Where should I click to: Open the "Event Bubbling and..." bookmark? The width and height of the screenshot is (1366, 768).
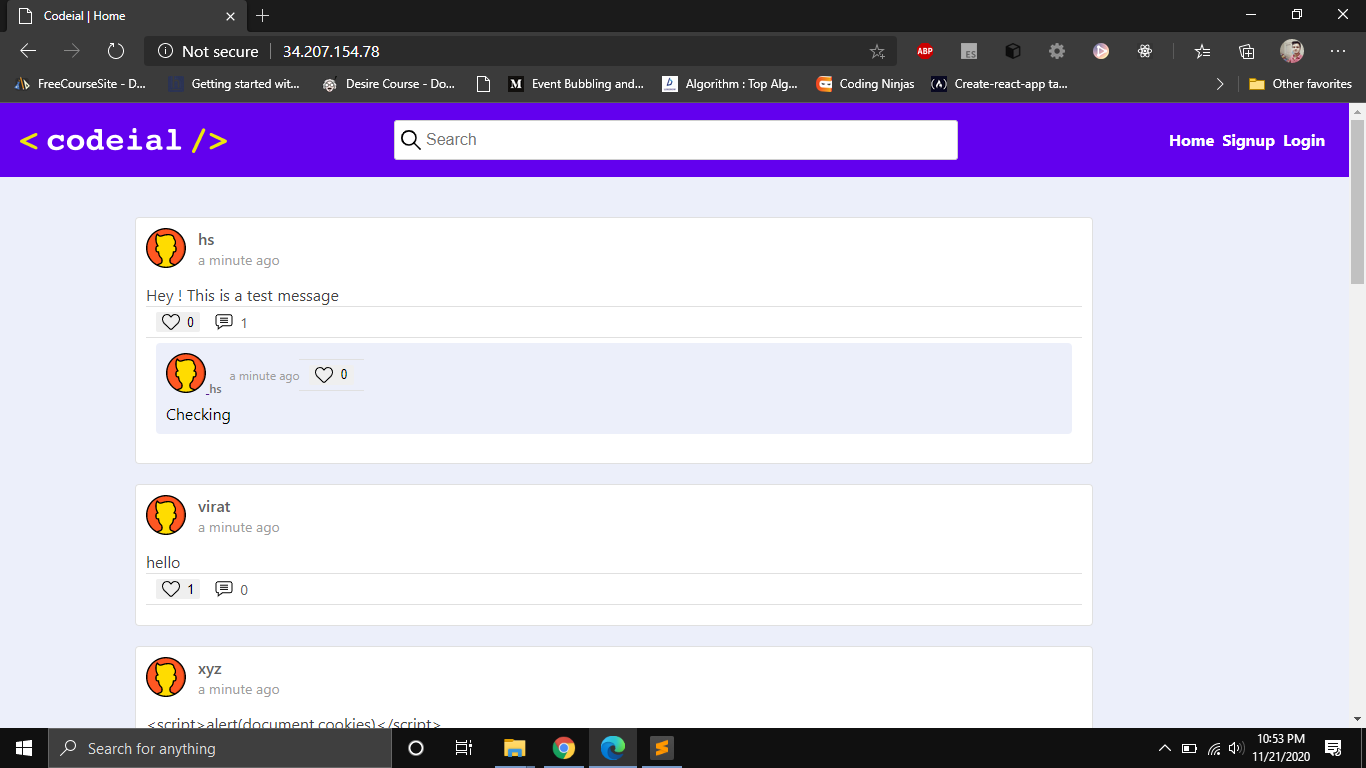[576, 84]
